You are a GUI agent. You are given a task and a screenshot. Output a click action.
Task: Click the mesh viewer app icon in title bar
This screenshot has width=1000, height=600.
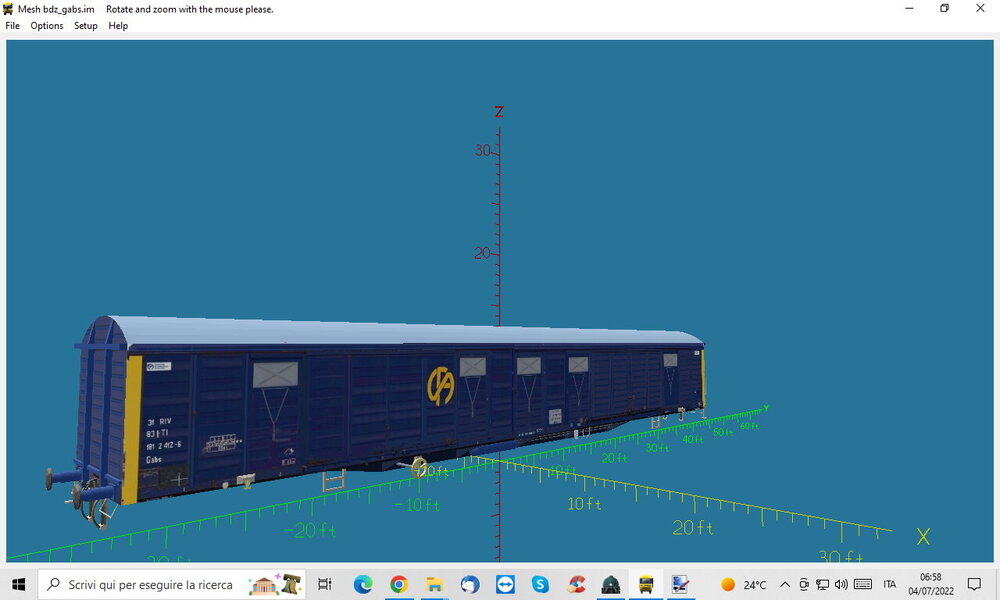point(8,9)
